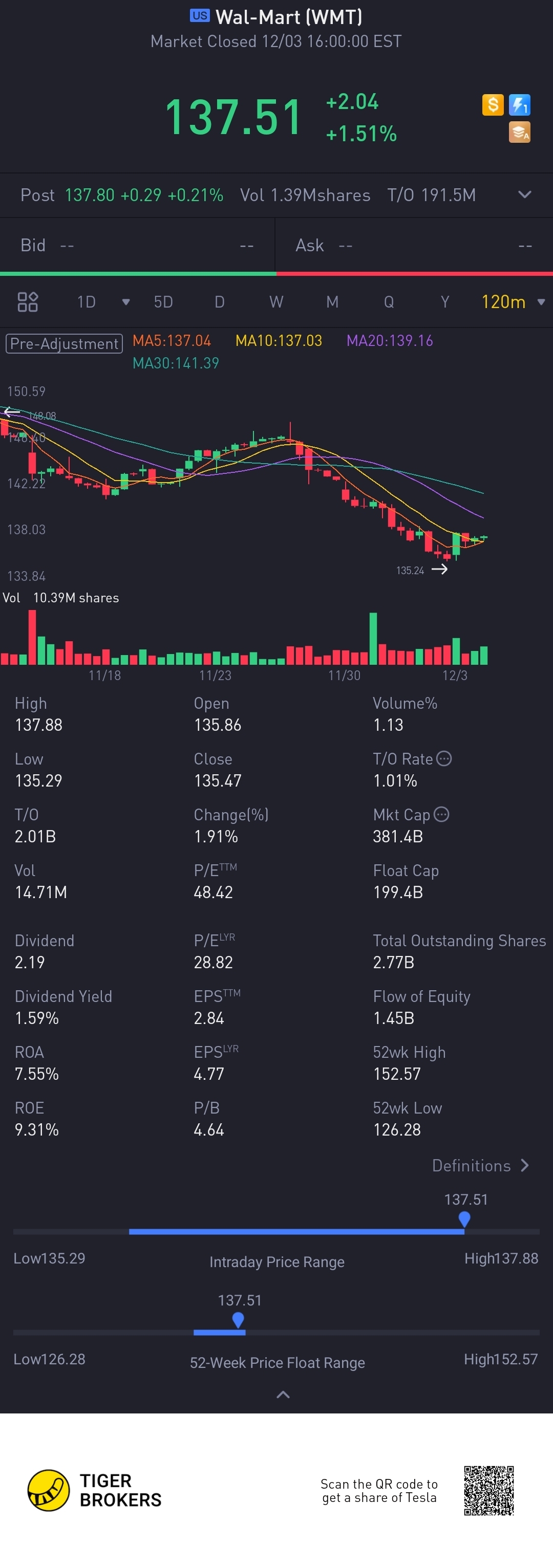Tap the right arrow near 135.24

click(439, 569)
